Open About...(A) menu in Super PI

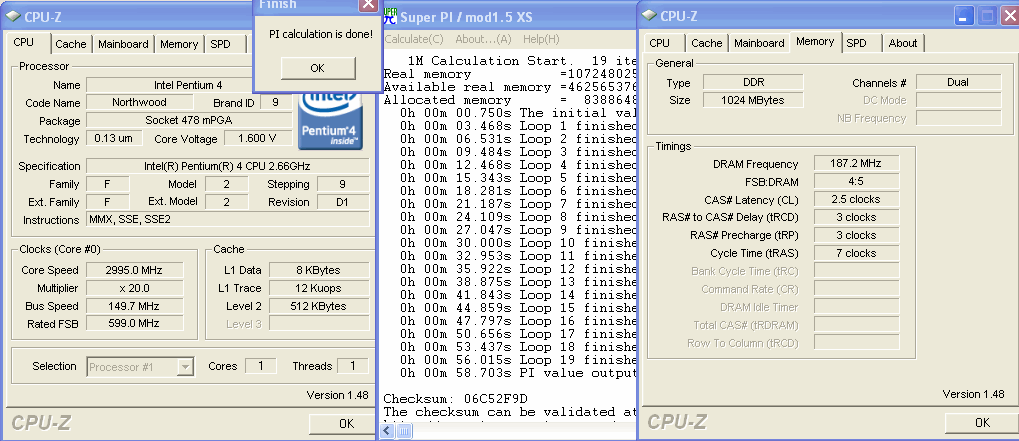coord(484,39)
